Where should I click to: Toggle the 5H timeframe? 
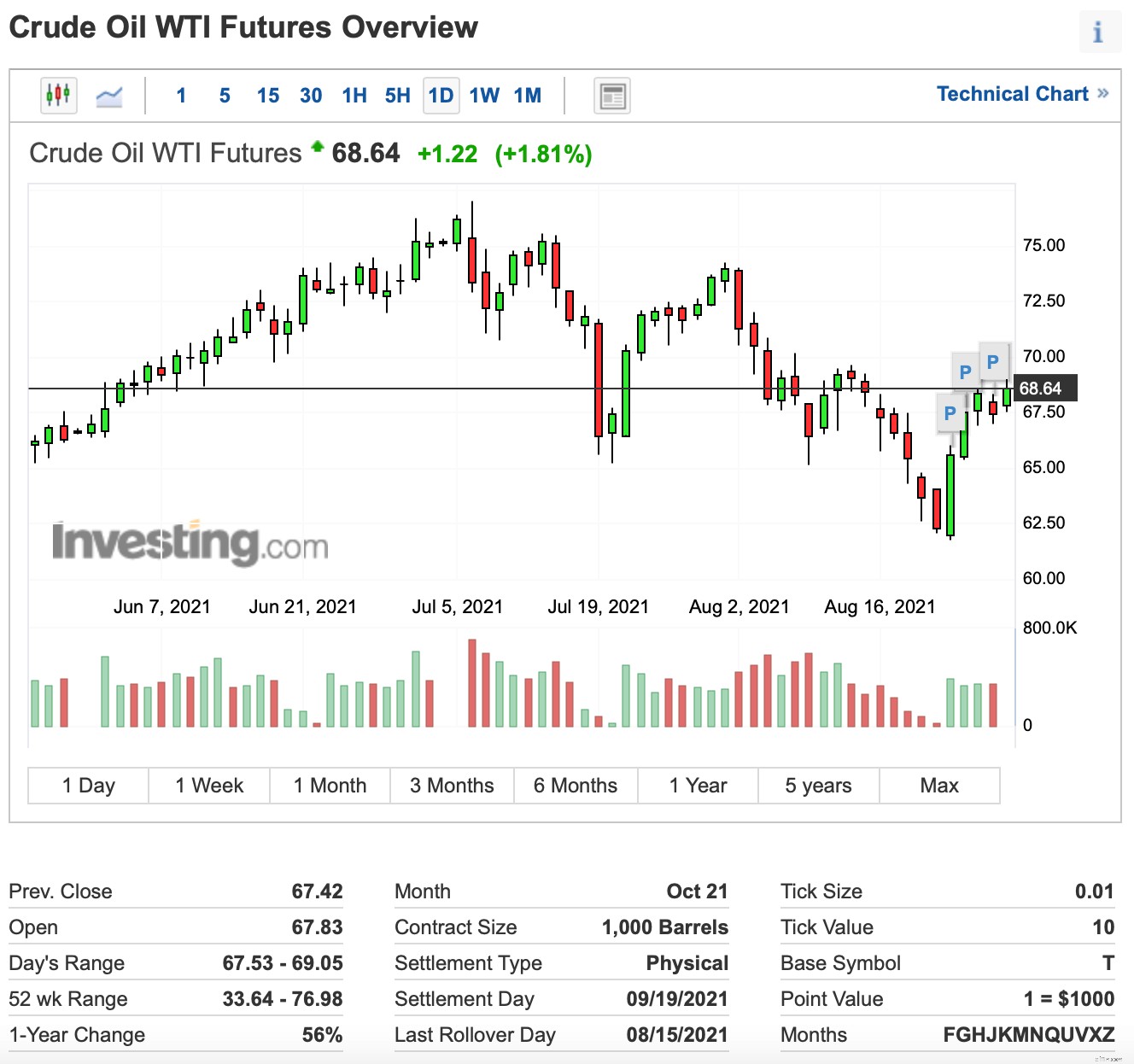click(x=397, y=96)
